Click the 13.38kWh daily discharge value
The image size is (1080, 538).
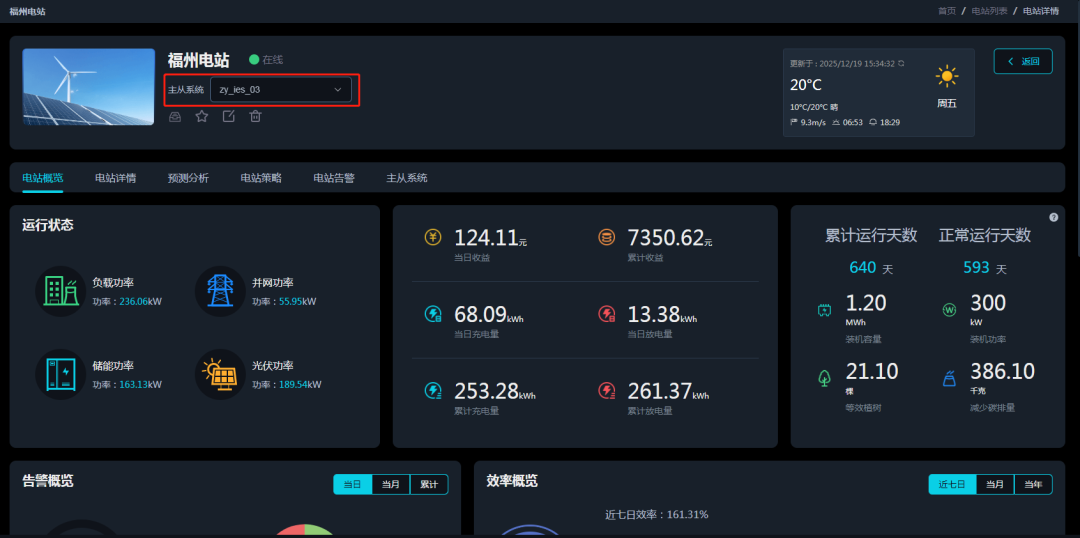pyautogui.click(x=662, y=315)
